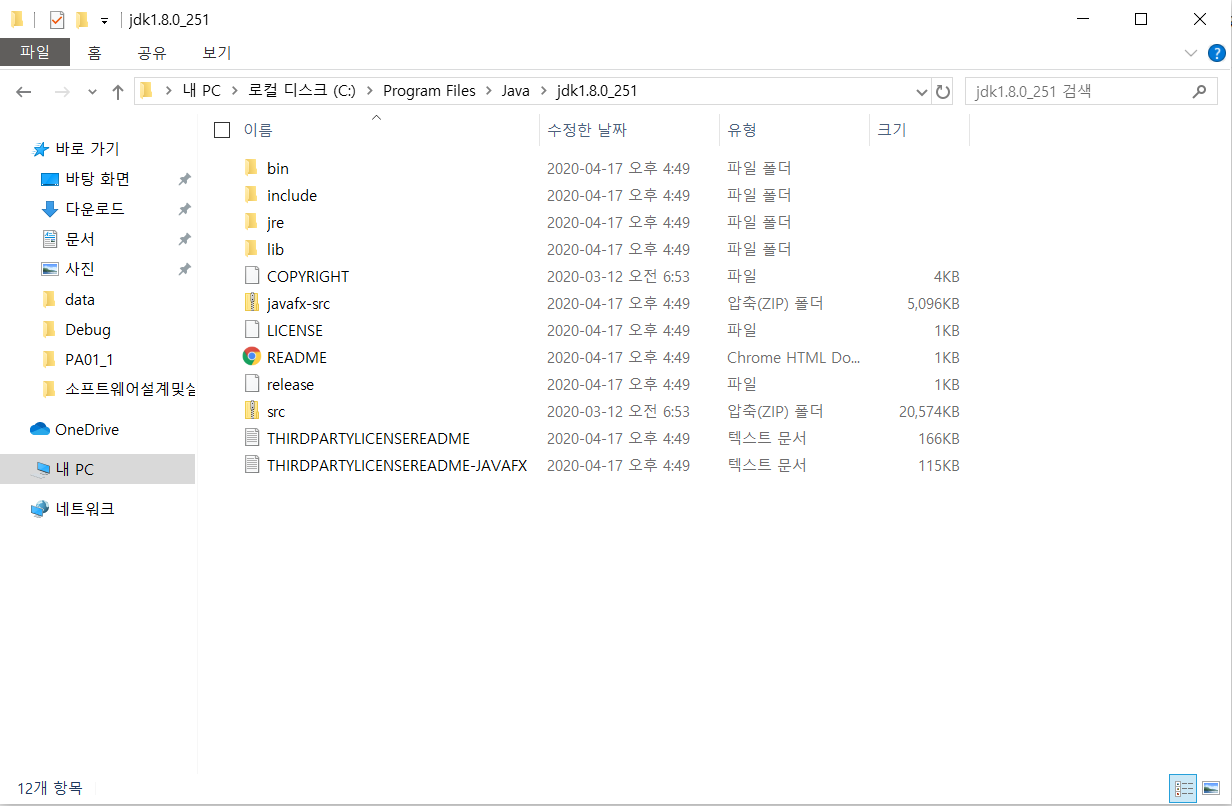This screenshot has width=1232, height=806.
Task: Click the THIRDPARTYLICENSEREADME-JAVAFX document icon
Action: pos(251,465)
